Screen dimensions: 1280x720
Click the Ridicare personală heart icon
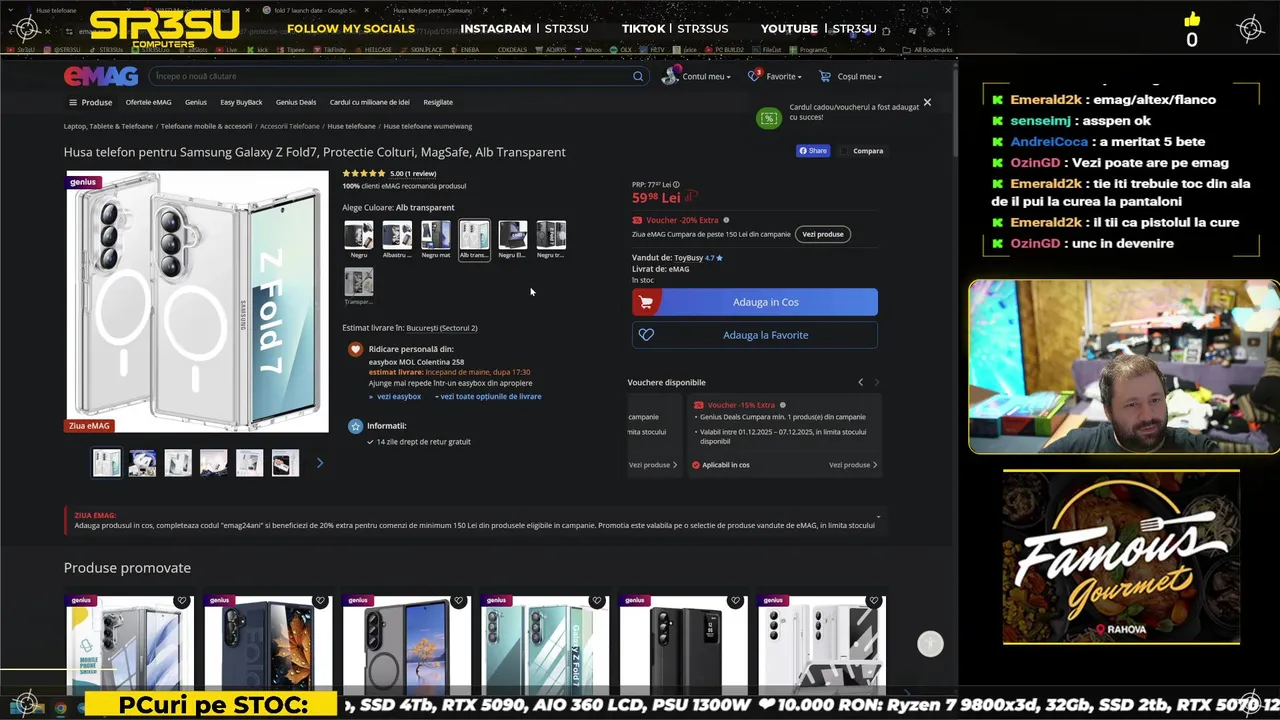(x=355, y=349)
